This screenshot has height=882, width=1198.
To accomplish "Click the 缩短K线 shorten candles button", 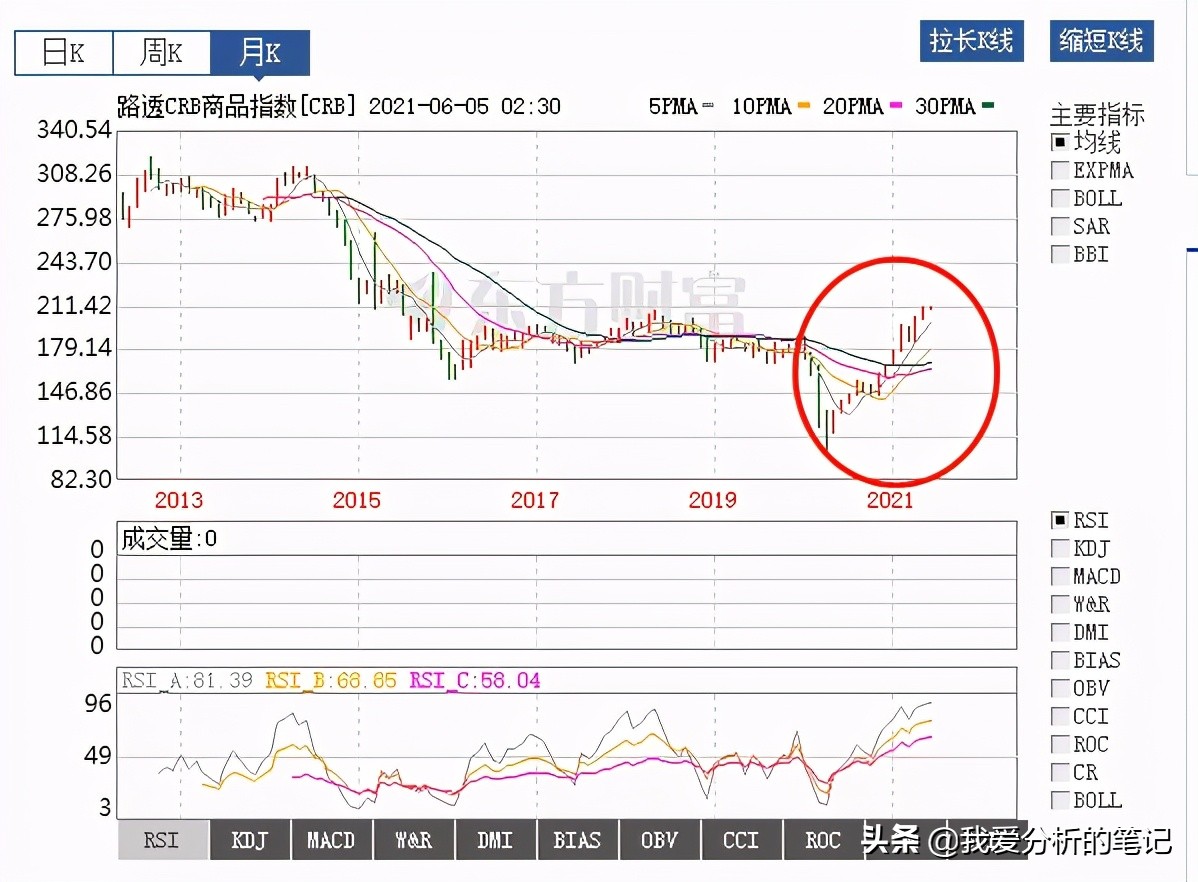I will click(x=1100, y=42).
